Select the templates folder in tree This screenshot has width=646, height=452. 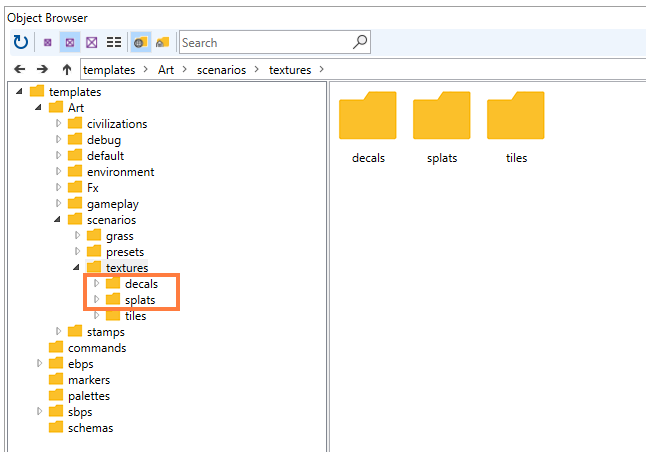click(66, 91)
